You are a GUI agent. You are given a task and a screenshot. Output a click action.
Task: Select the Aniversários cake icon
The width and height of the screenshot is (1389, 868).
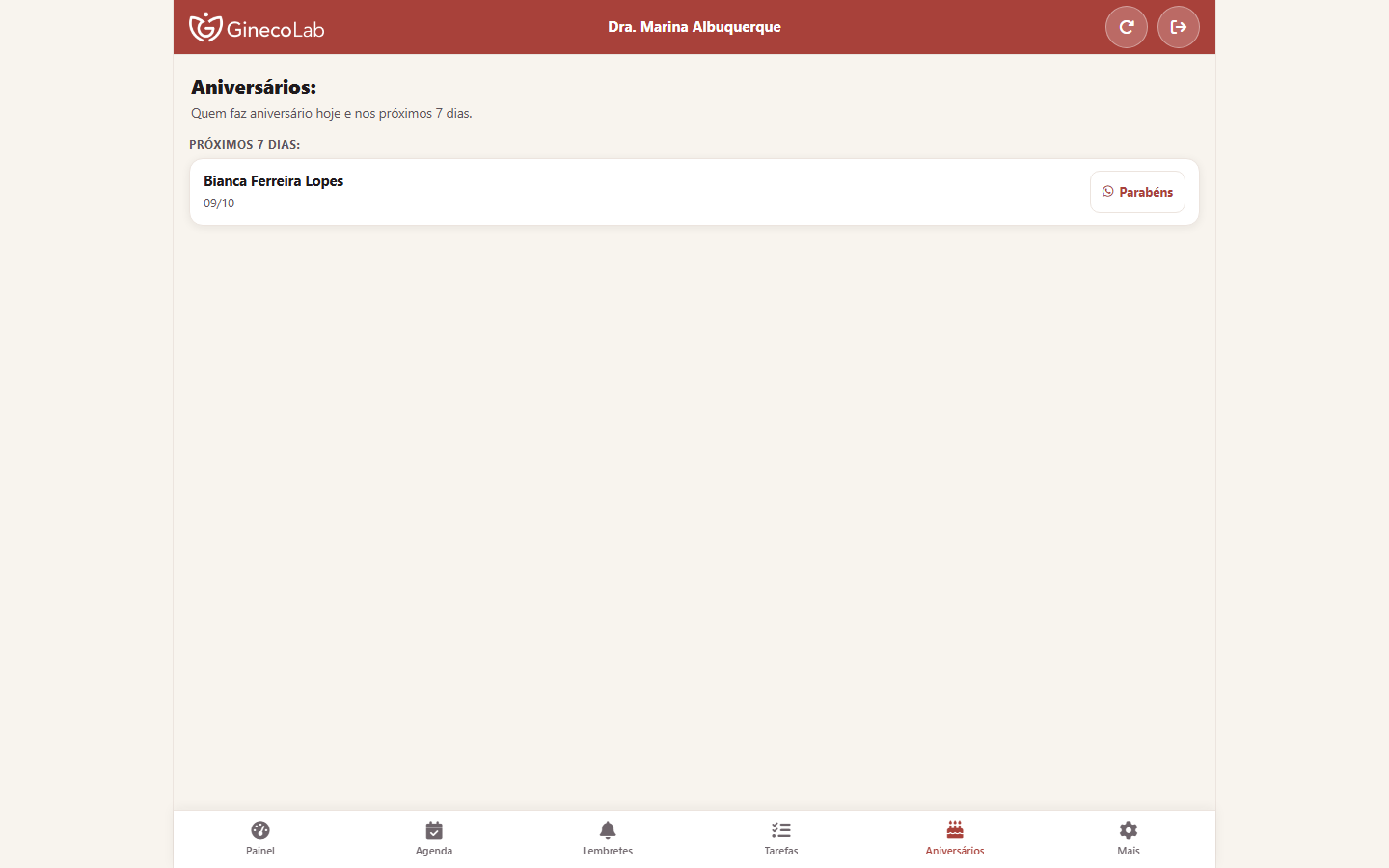tap(955, 829)
